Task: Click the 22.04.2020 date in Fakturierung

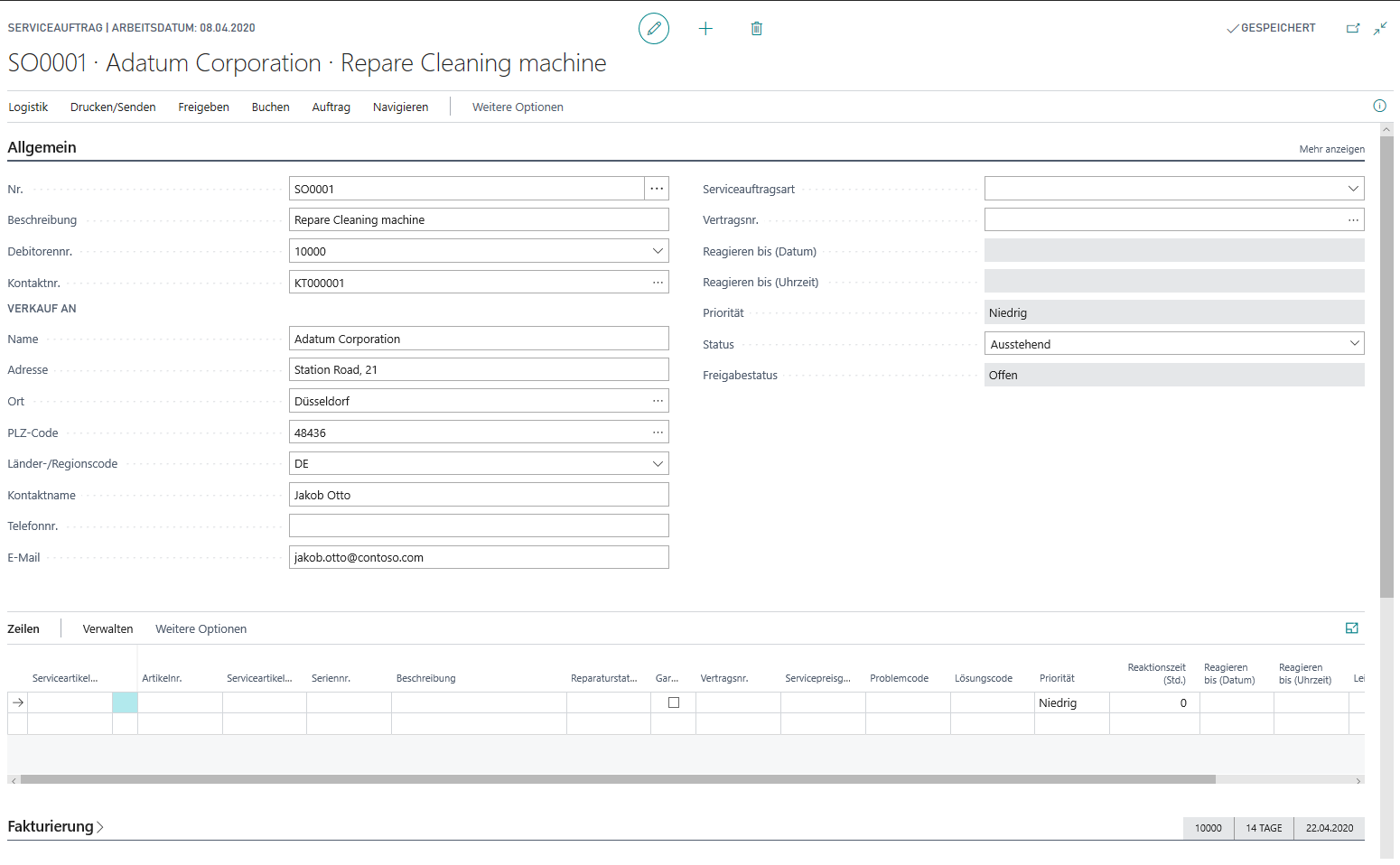Action: [x=1329, y=828]
